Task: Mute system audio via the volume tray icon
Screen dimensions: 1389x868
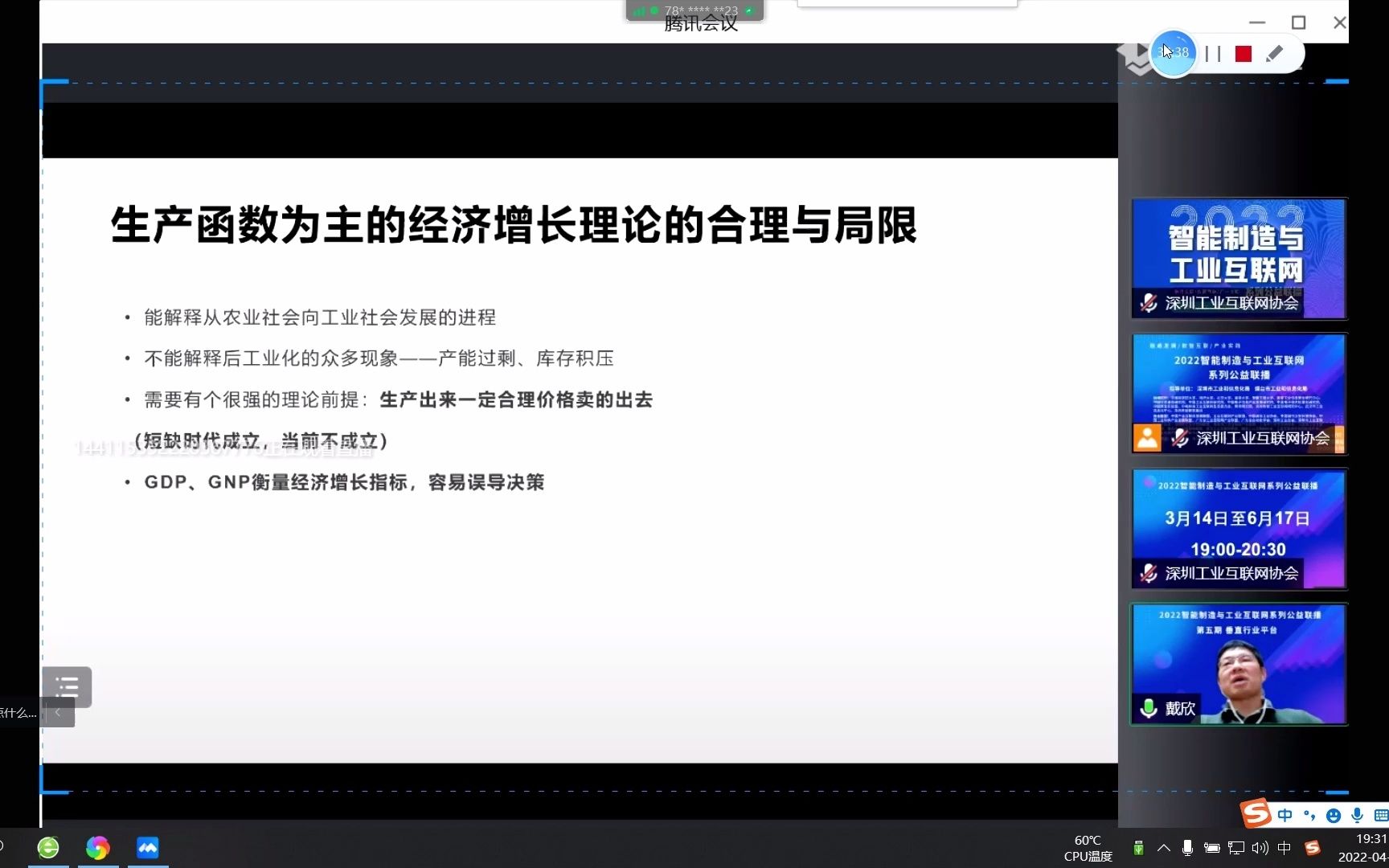Action: coord(1260,847)
